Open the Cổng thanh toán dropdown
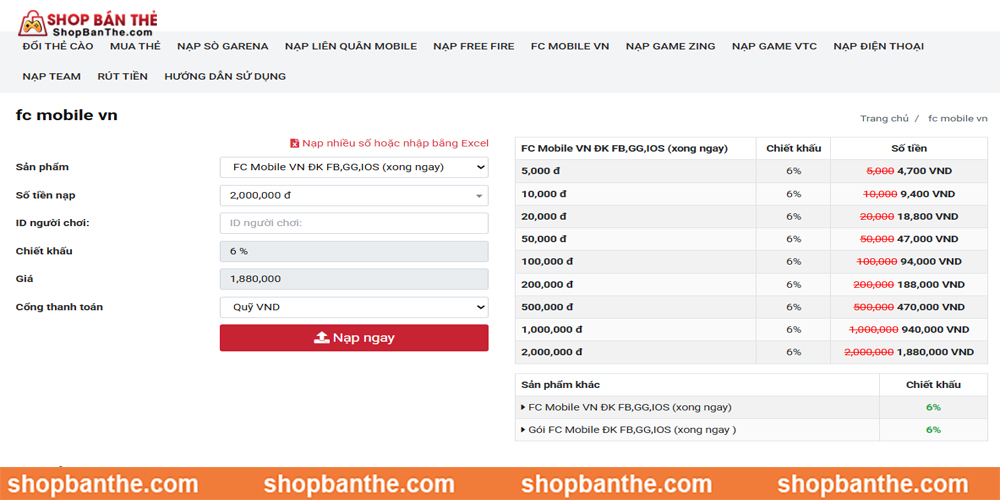Viewport: 1000px width, 500px height. click(x=354, y=307)
